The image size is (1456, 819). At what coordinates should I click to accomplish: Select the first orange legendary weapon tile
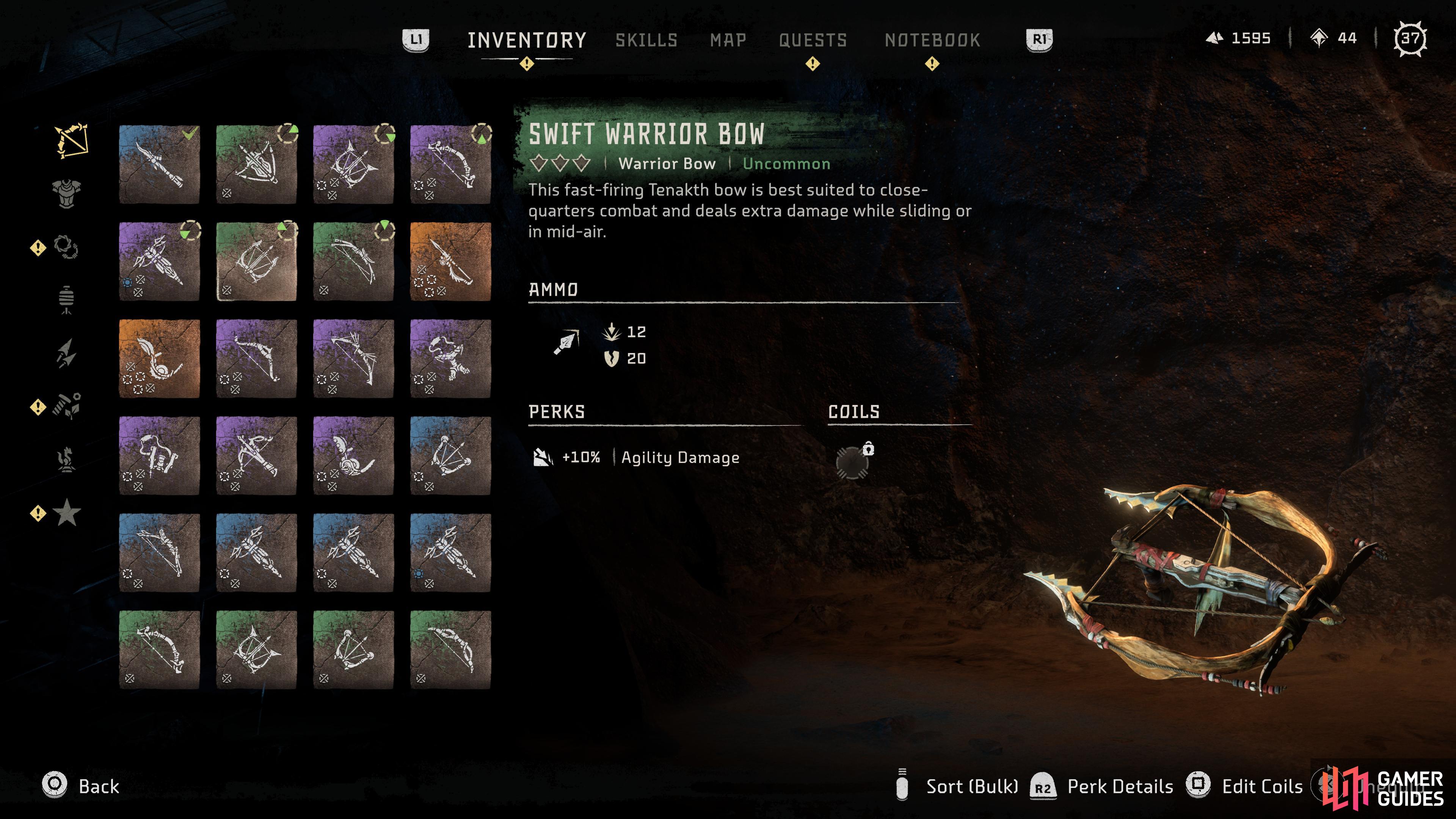point(450,262)
